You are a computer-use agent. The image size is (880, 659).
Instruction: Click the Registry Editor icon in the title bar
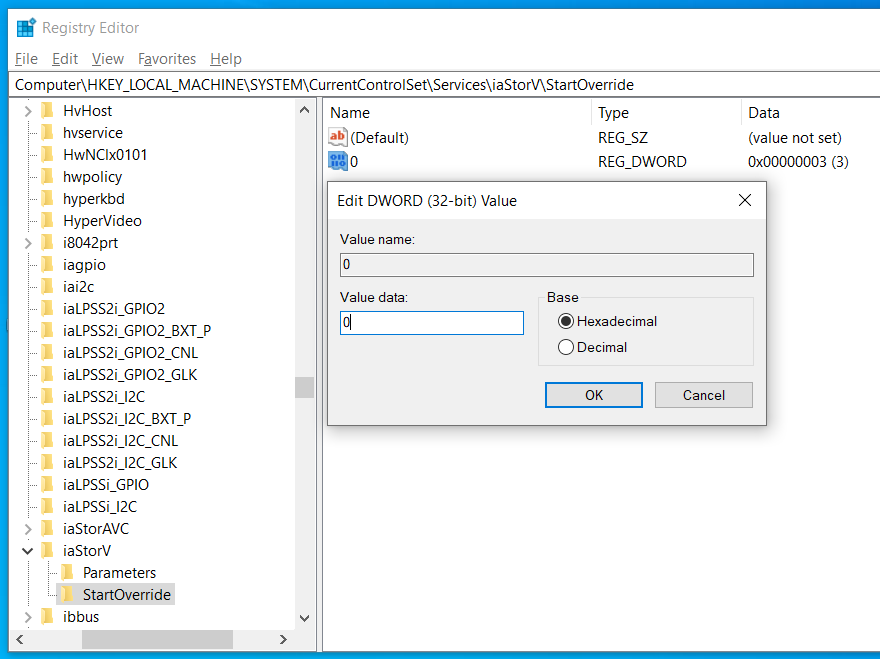pyautogui.click(x=25, y=27)
